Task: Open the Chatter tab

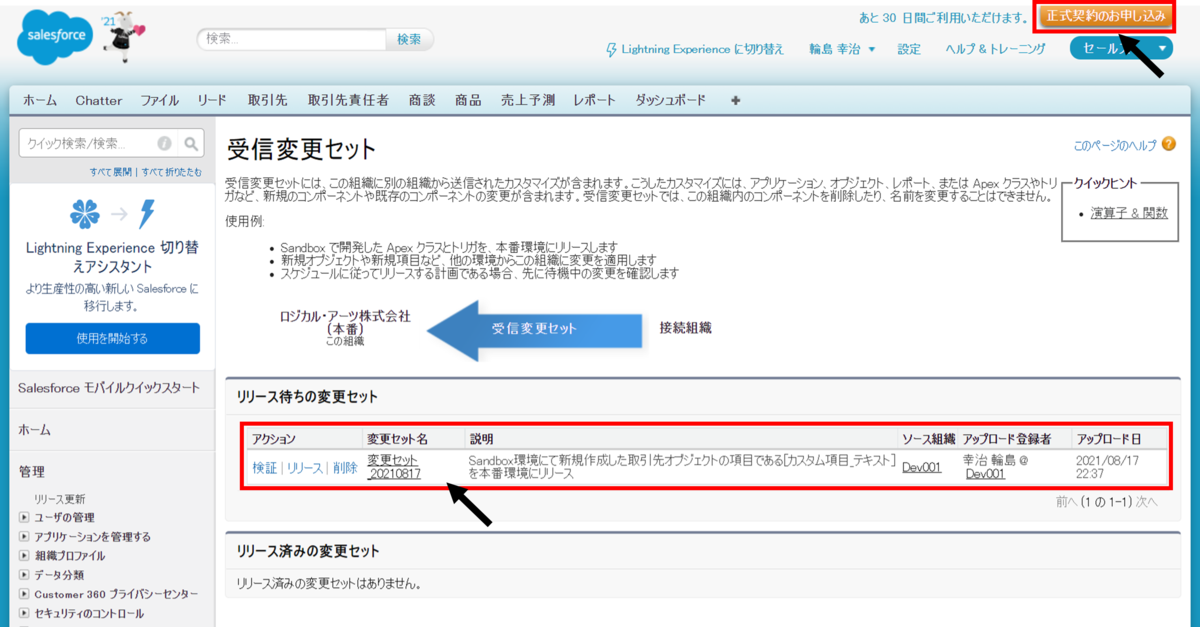Action: pyautogui.click(x=99, y=101)
